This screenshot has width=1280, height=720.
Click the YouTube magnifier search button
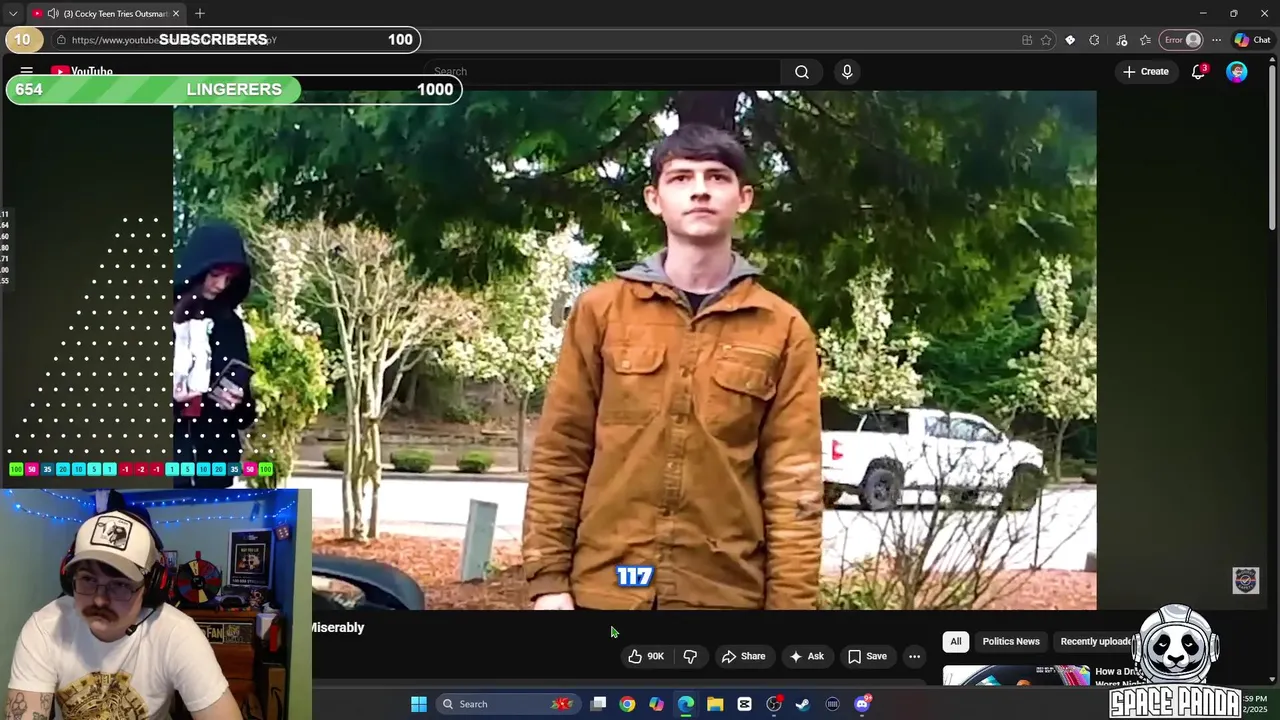802,72
